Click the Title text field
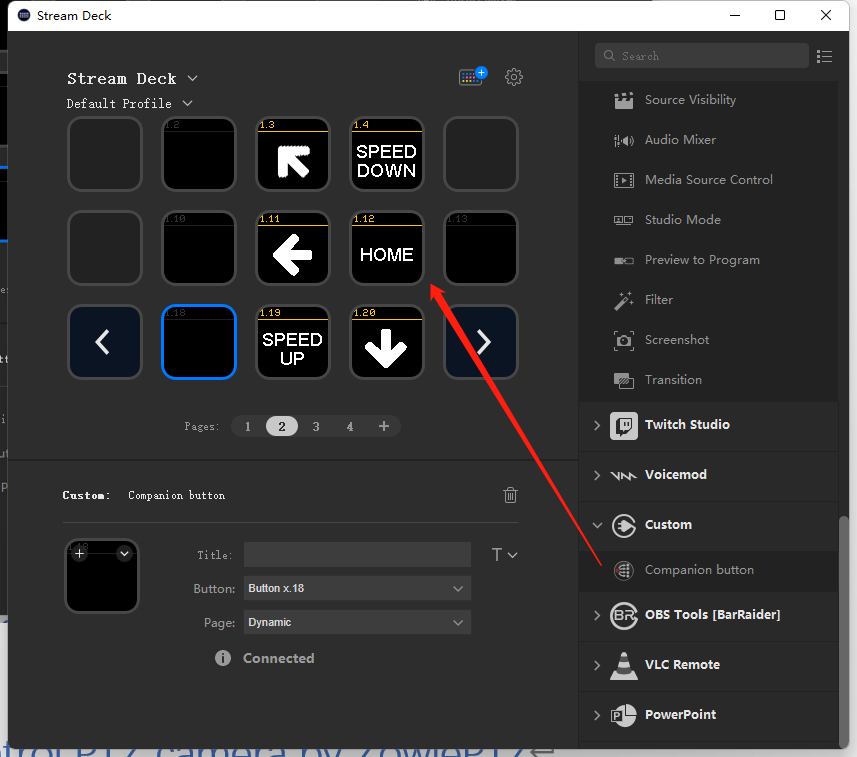Screen dimensions: 857x757 (x=357, y=555)
